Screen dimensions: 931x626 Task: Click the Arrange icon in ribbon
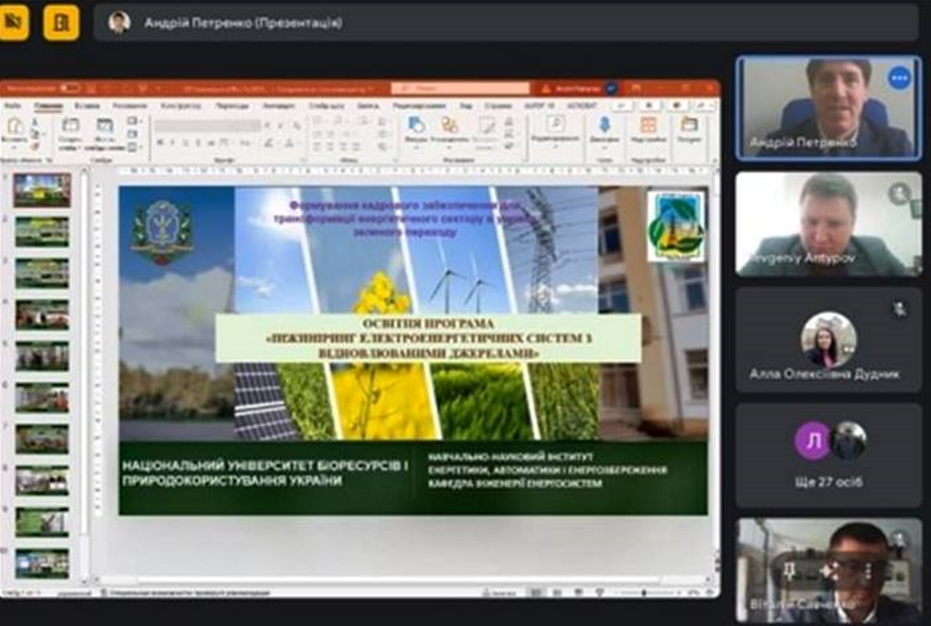click(x=450, y=126)
